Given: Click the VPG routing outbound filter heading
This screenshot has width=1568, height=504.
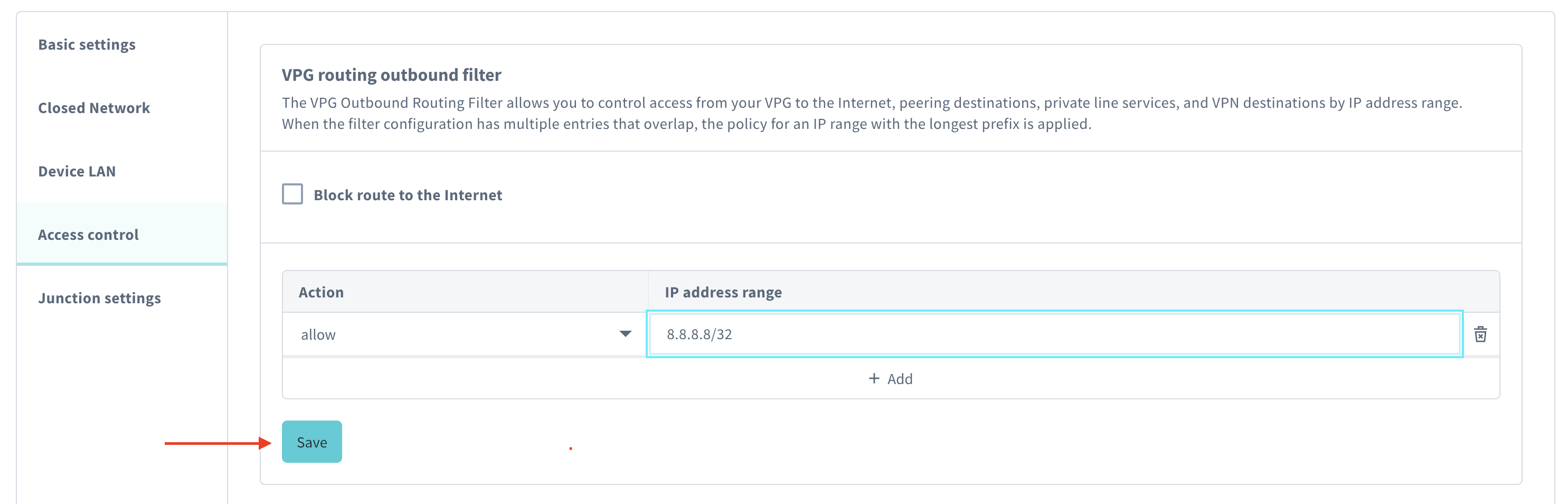Looking at the screenshot, I should click(391, 74).
